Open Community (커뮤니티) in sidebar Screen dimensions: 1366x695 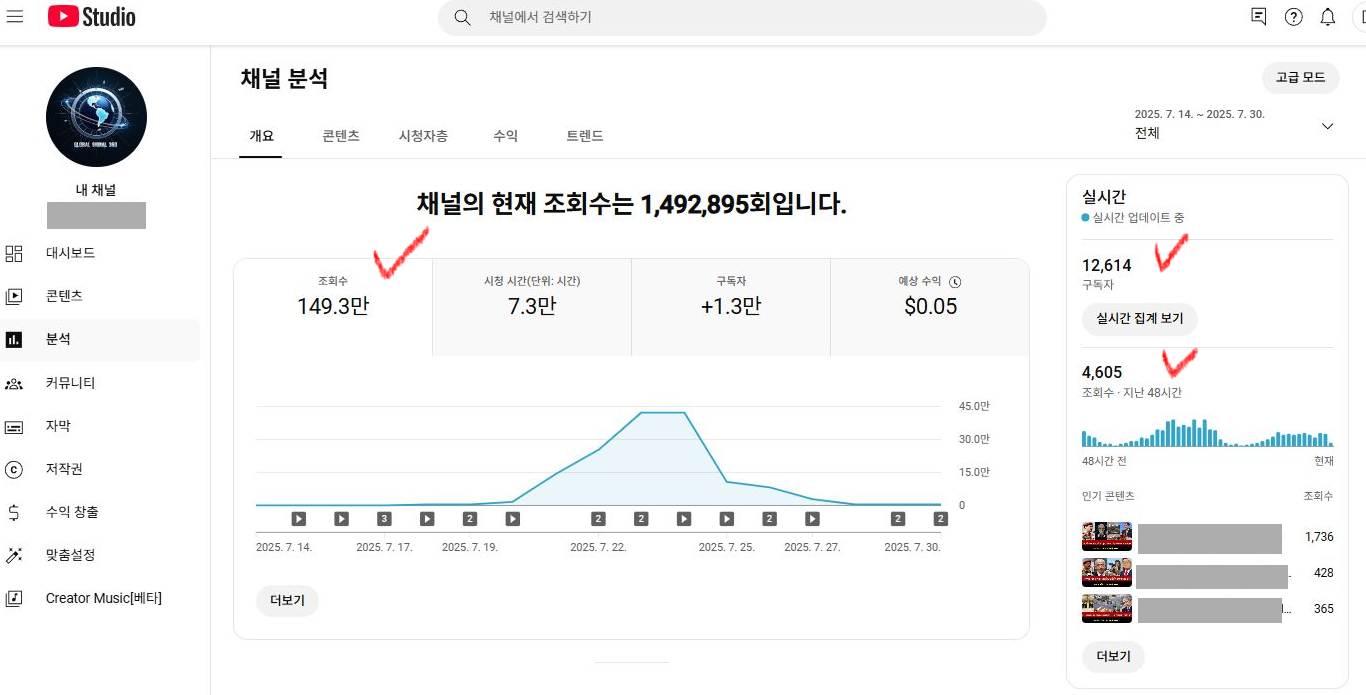pyautogui.click(x=70, y=383)
